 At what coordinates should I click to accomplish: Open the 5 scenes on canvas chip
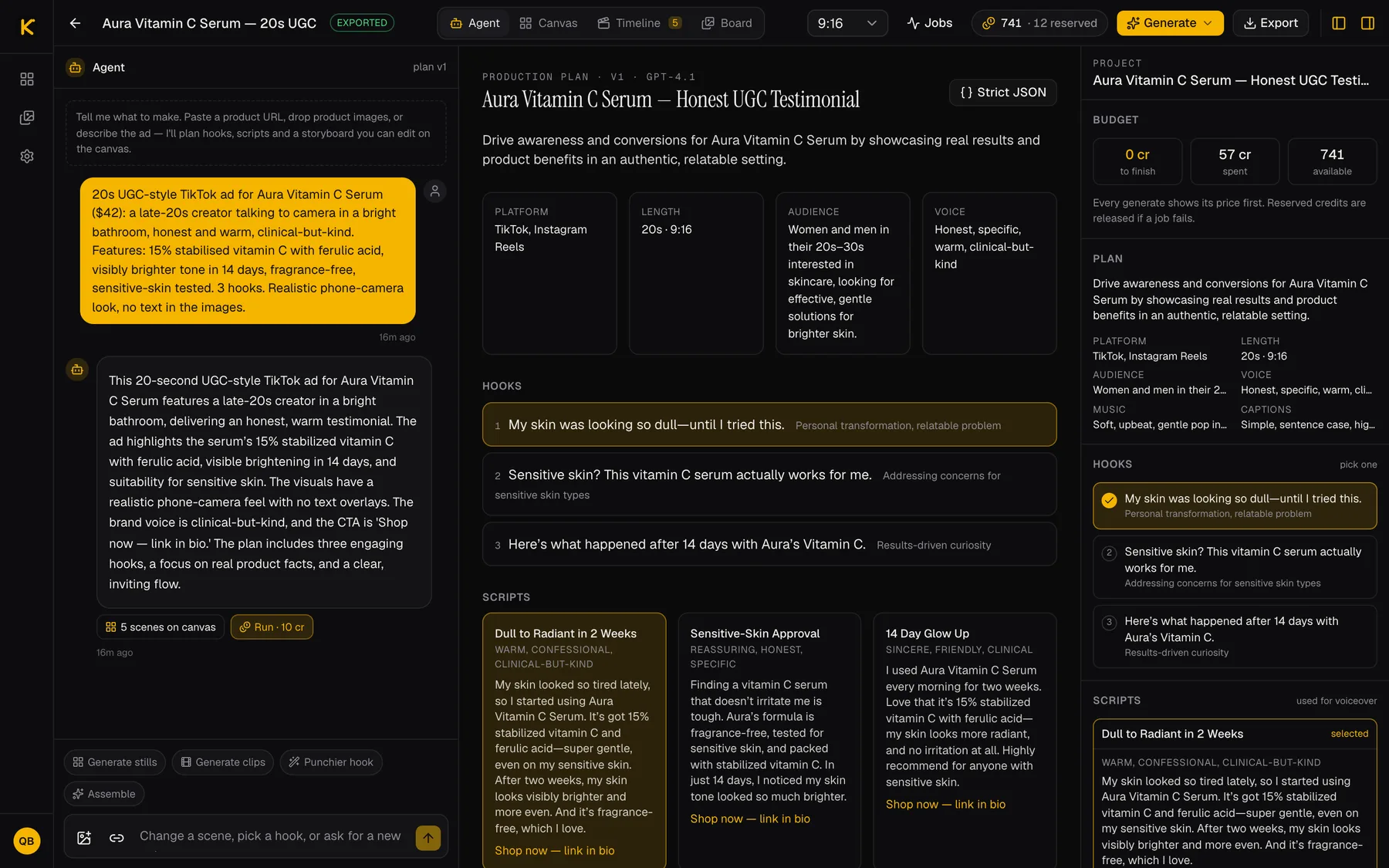tap(161, 627)
